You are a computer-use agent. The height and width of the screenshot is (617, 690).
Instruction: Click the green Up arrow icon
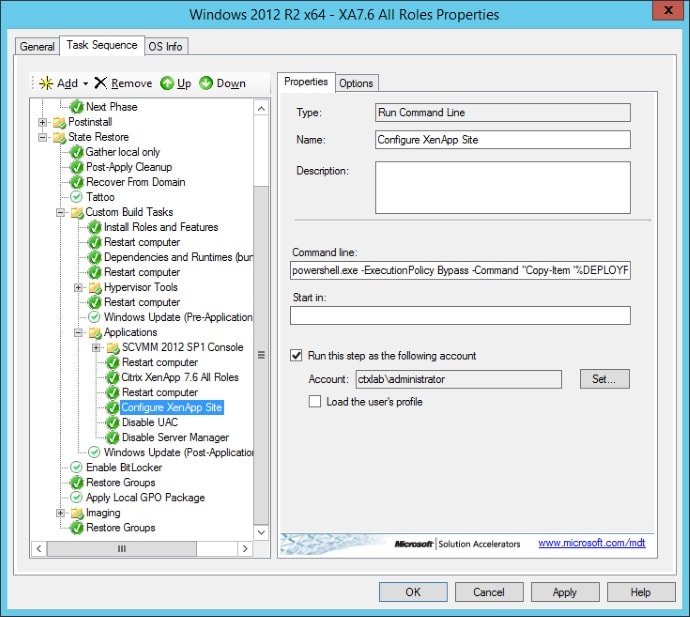click(x=167, y=83)
